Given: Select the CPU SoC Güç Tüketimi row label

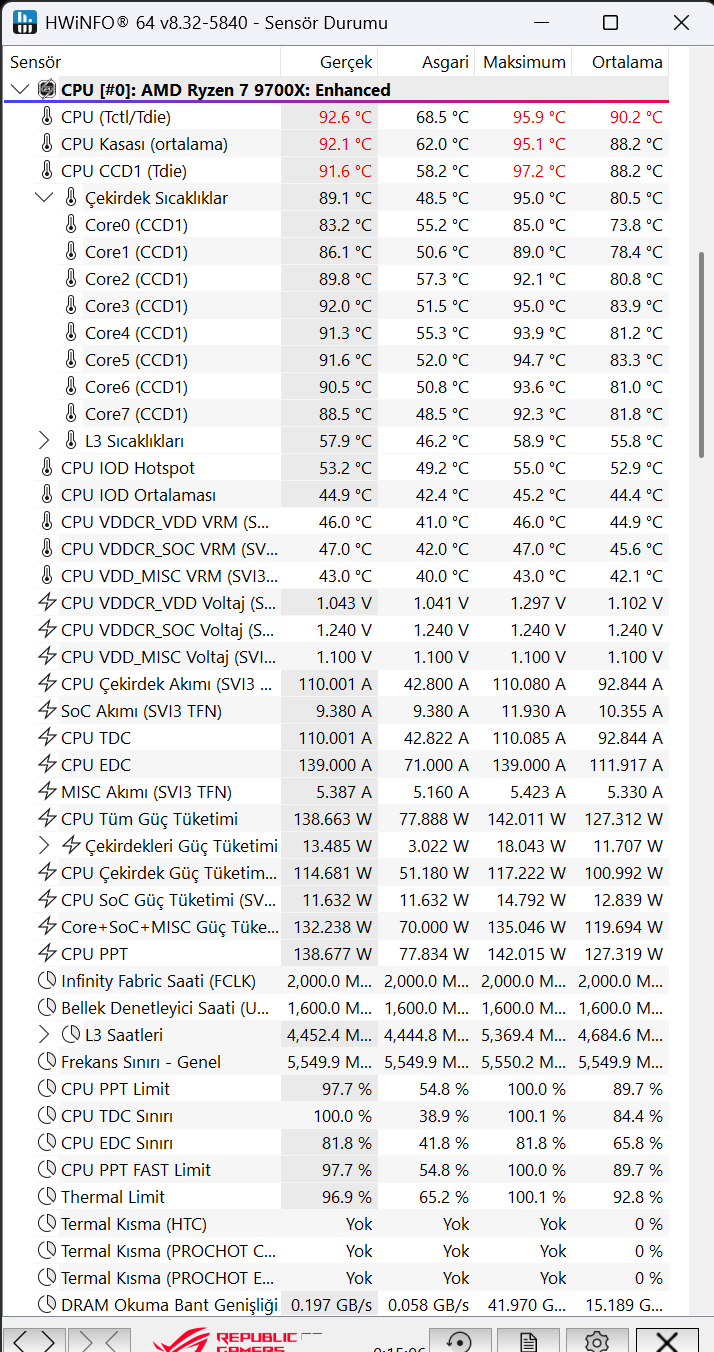Looking at the screenshot, I should coord(169,900).
